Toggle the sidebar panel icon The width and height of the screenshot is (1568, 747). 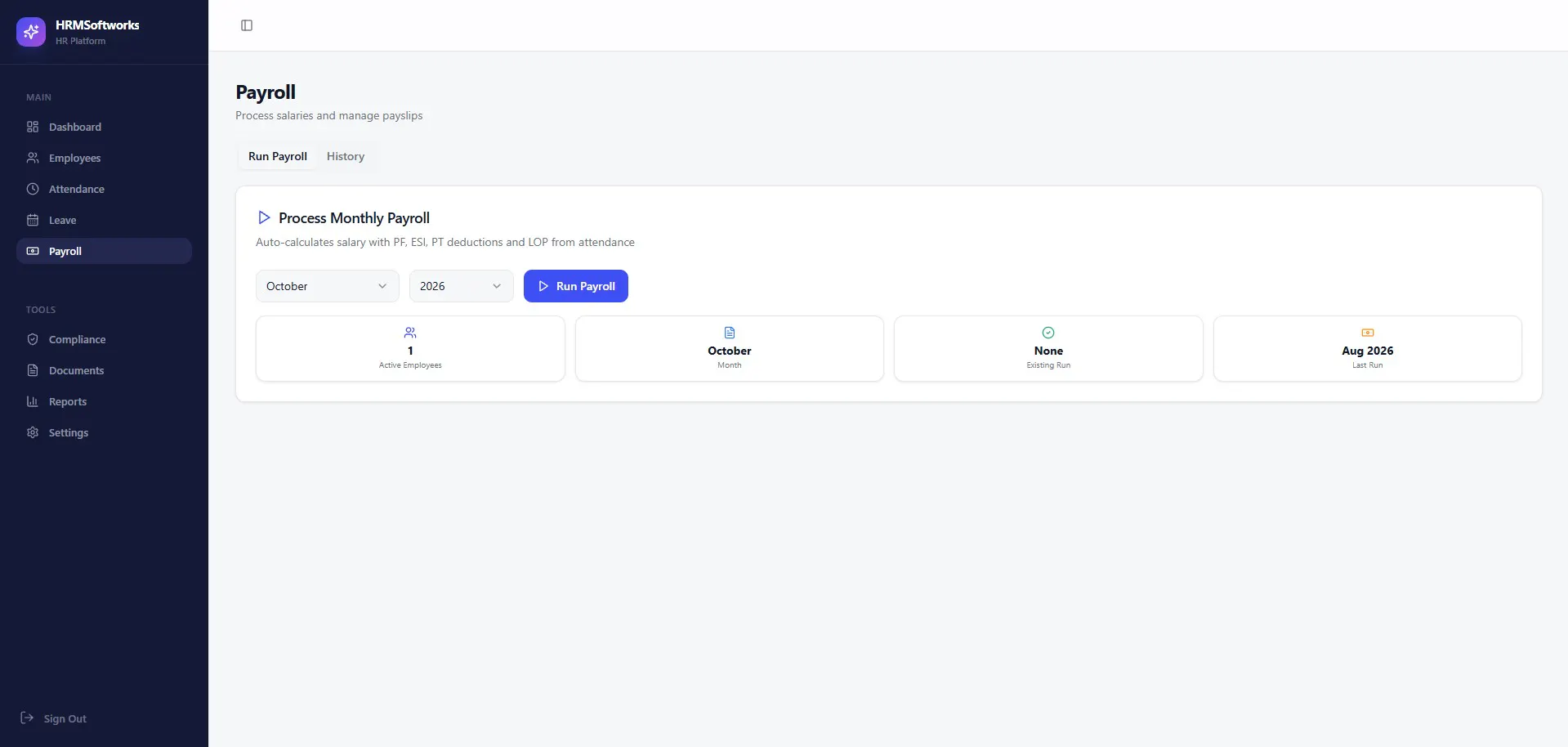[247, 25]
